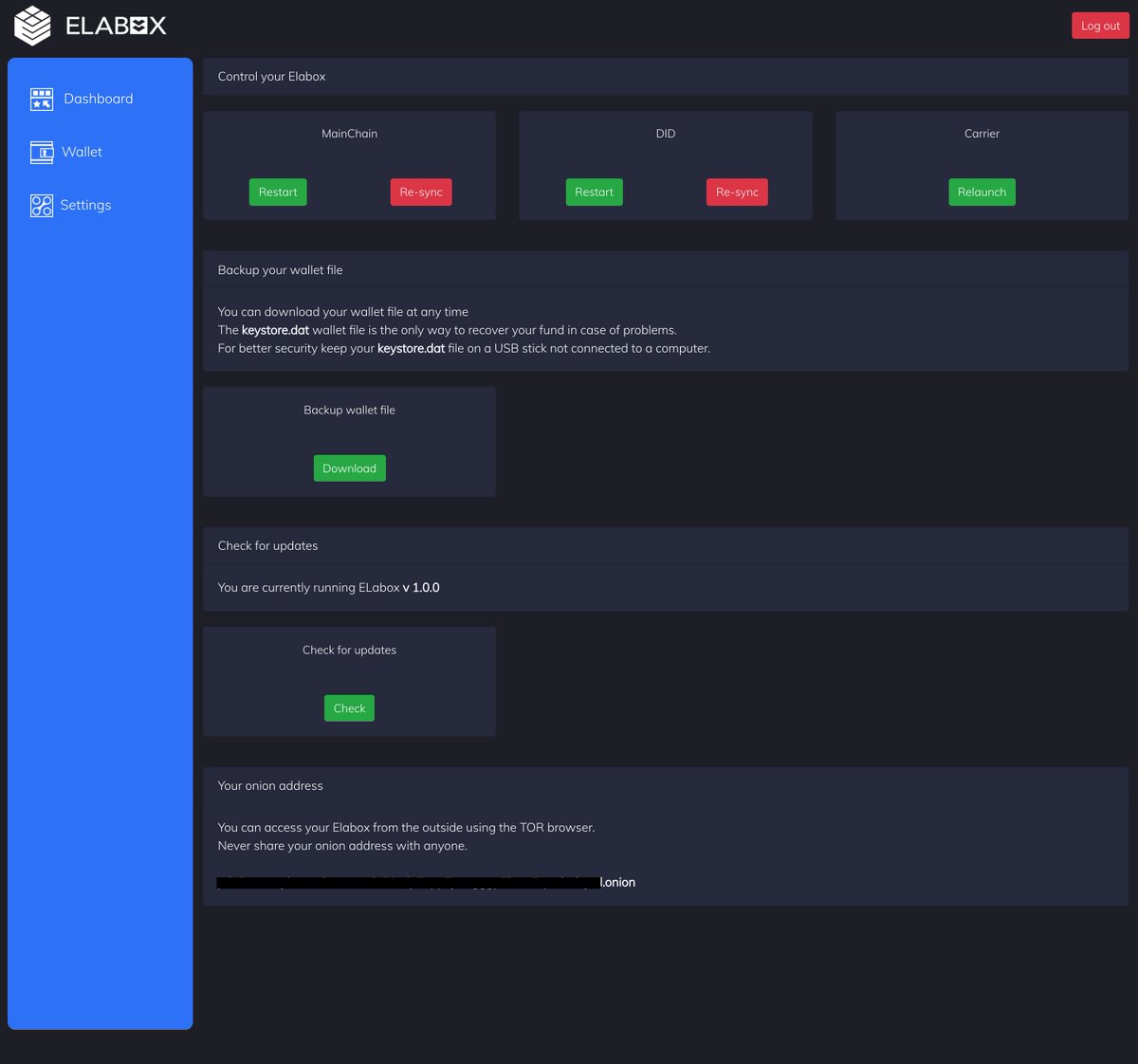Click the Wallet card icon in sidebar
This screenshot has height=1064, width=1138.
click(x=42, y=152)
